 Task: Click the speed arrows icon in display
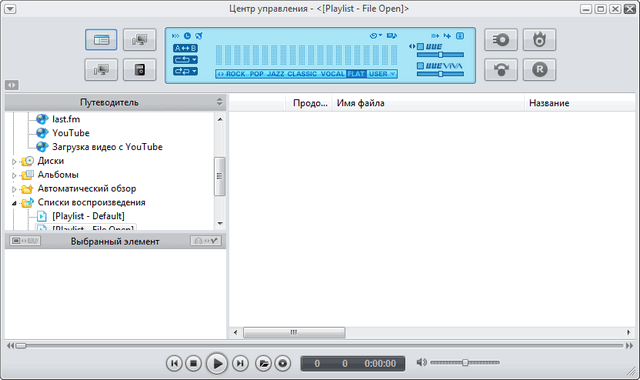pyautogui.click(x=176, y=36)
